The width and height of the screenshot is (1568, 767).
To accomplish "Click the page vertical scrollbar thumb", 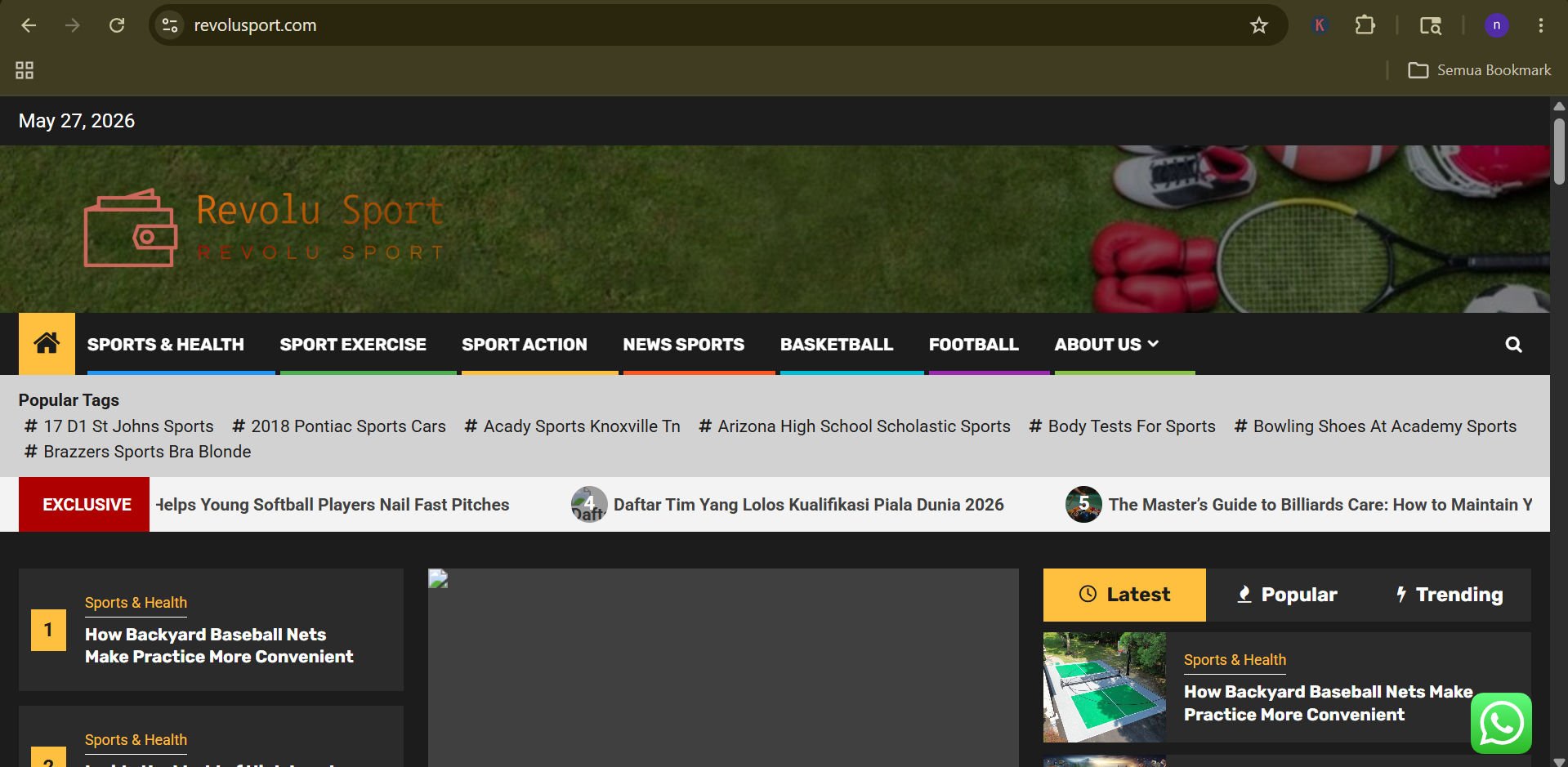I will (1559, 151).
